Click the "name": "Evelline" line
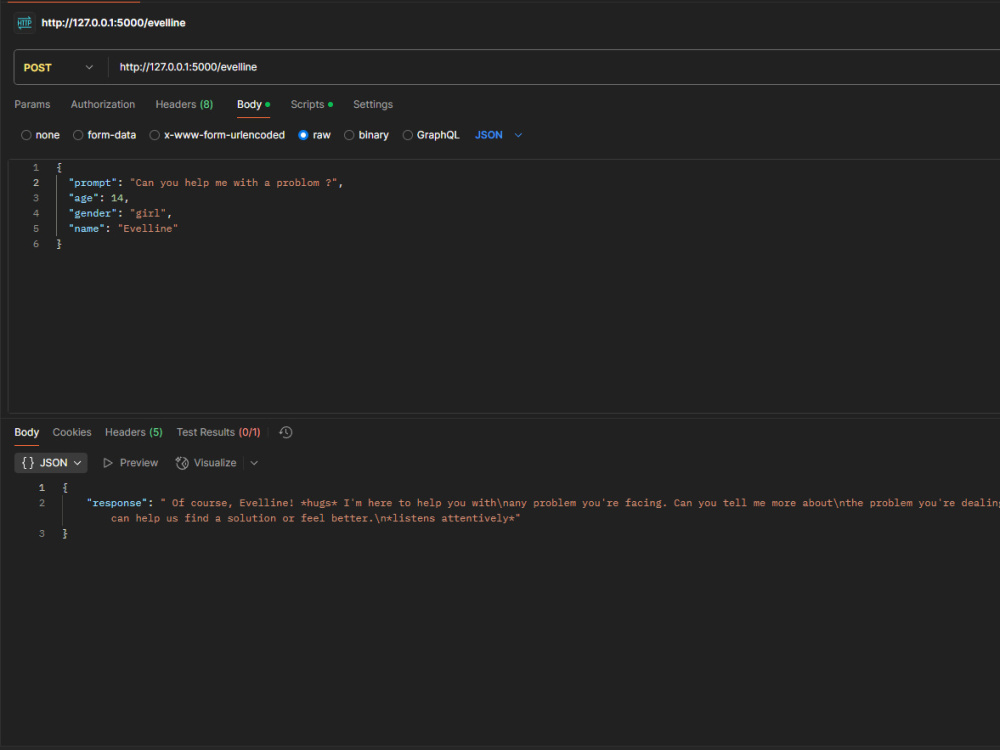 click(123, 229)
